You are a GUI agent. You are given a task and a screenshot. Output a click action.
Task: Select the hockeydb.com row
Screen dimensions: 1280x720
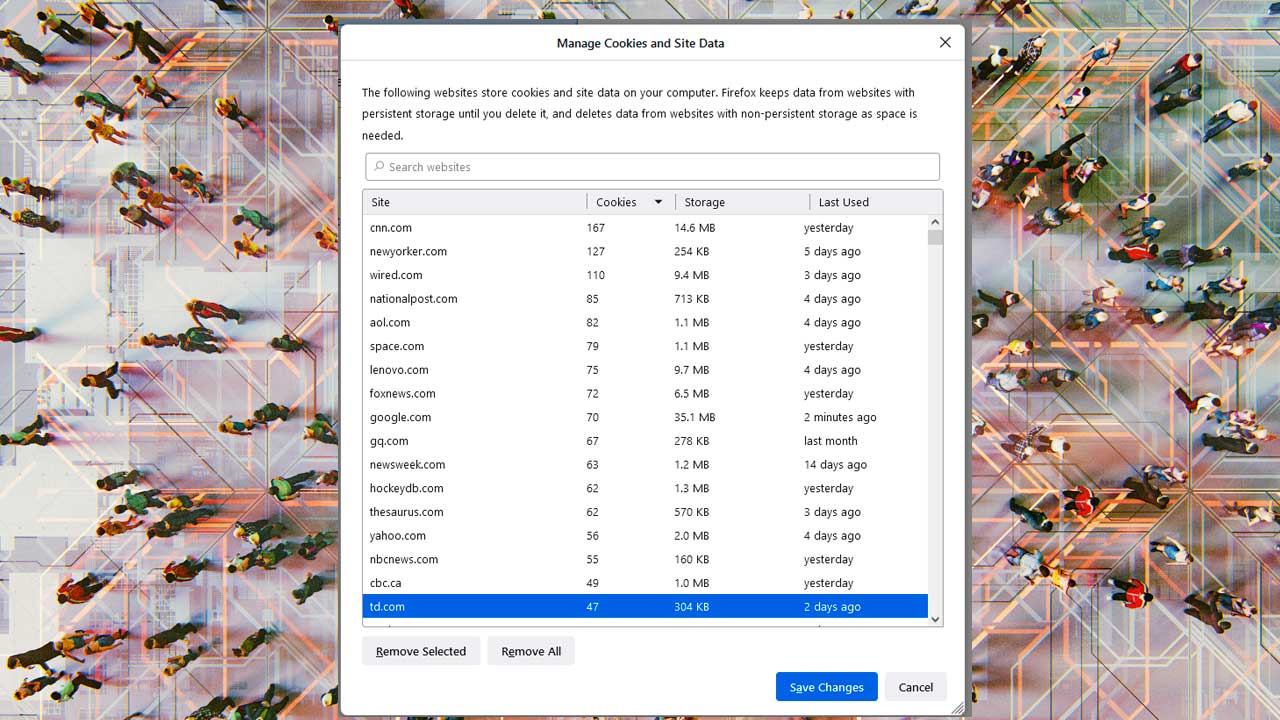coord(645,488)
